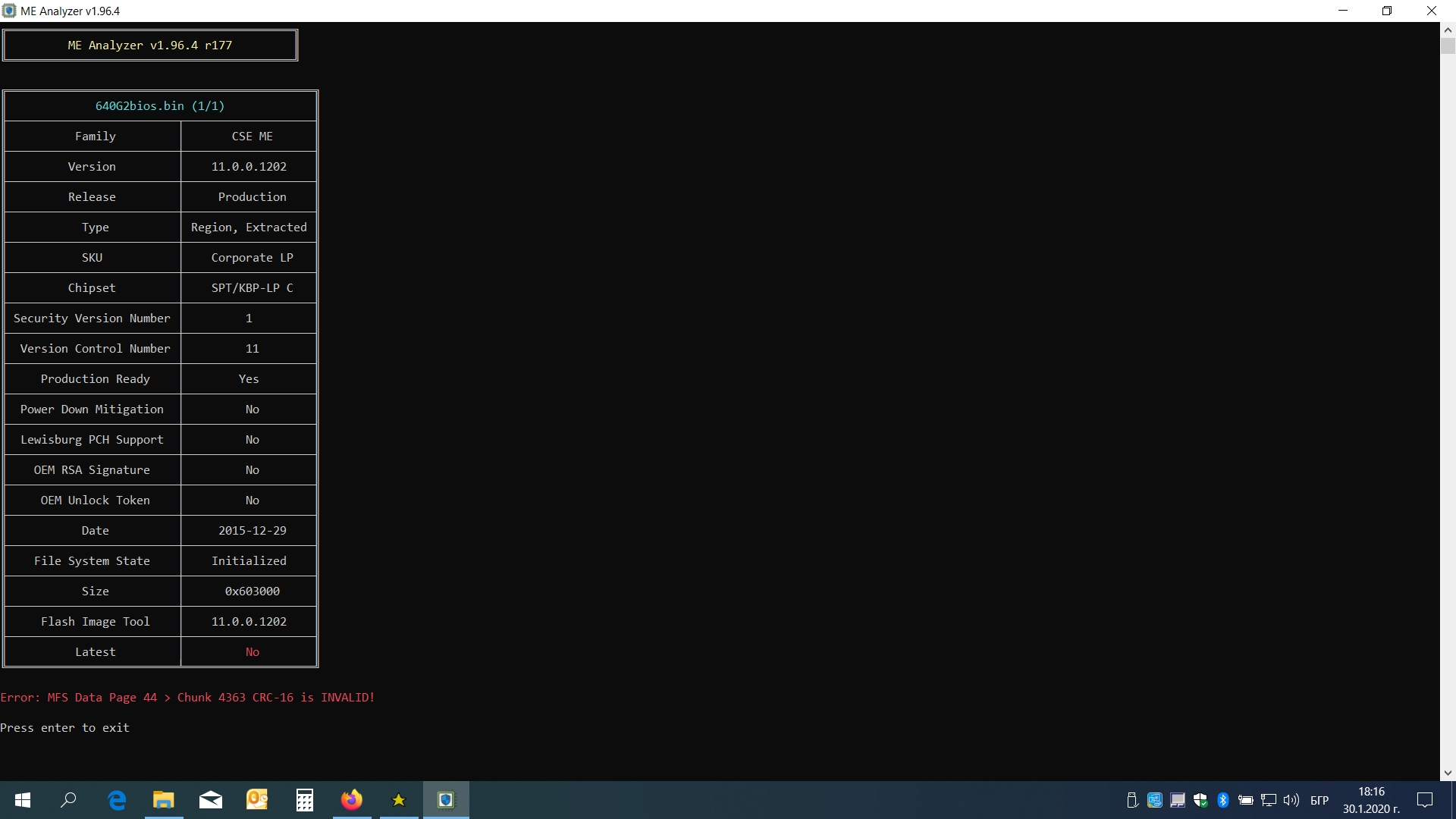This screenshot has width=1456, height=819.
Task: Open the volume speaker tray control
Action: pos(1291,800)
